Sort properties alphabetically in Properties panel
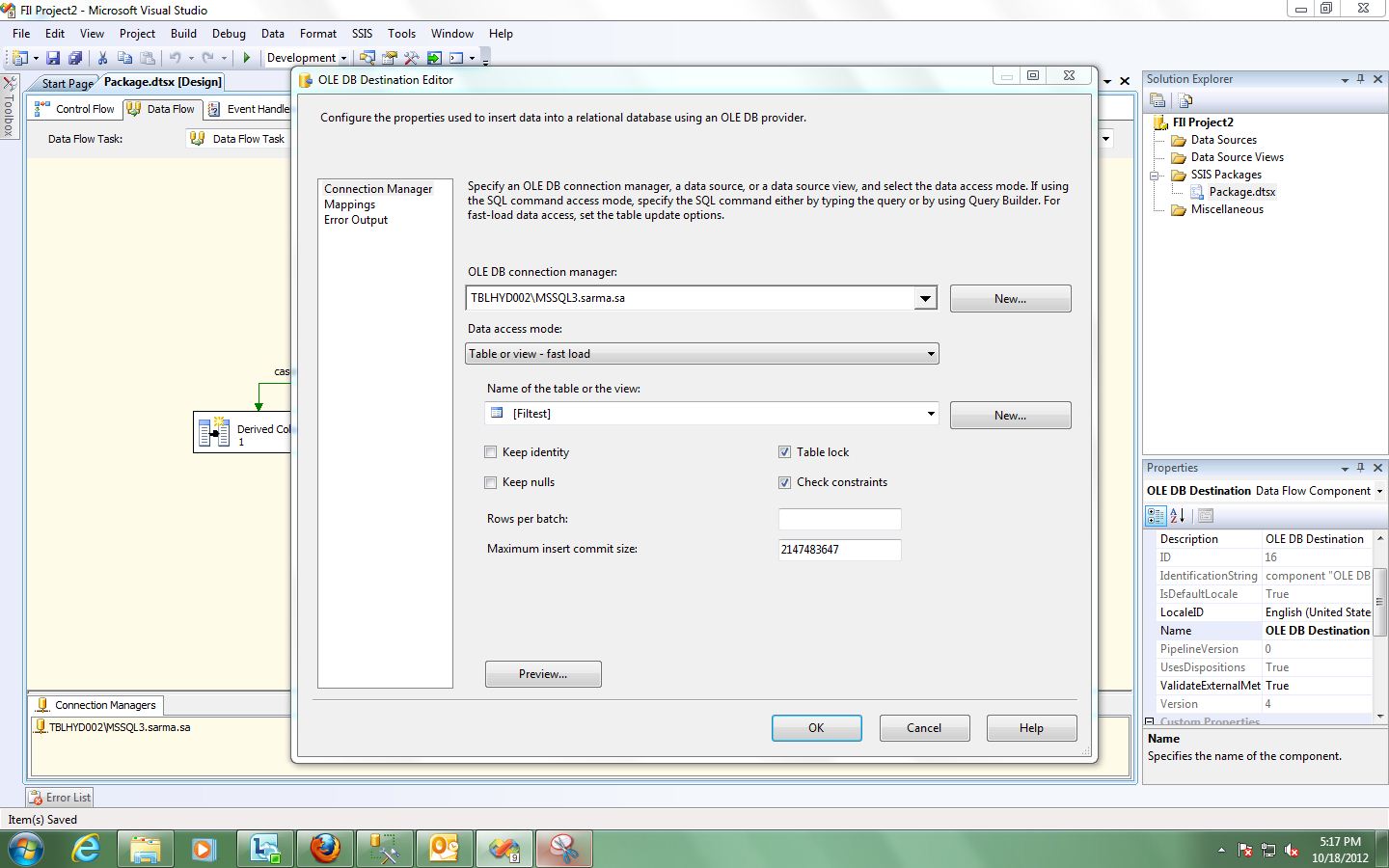Image resolution: width=1389 pixels, height=868 pixels. click(x=1179, y=515)
